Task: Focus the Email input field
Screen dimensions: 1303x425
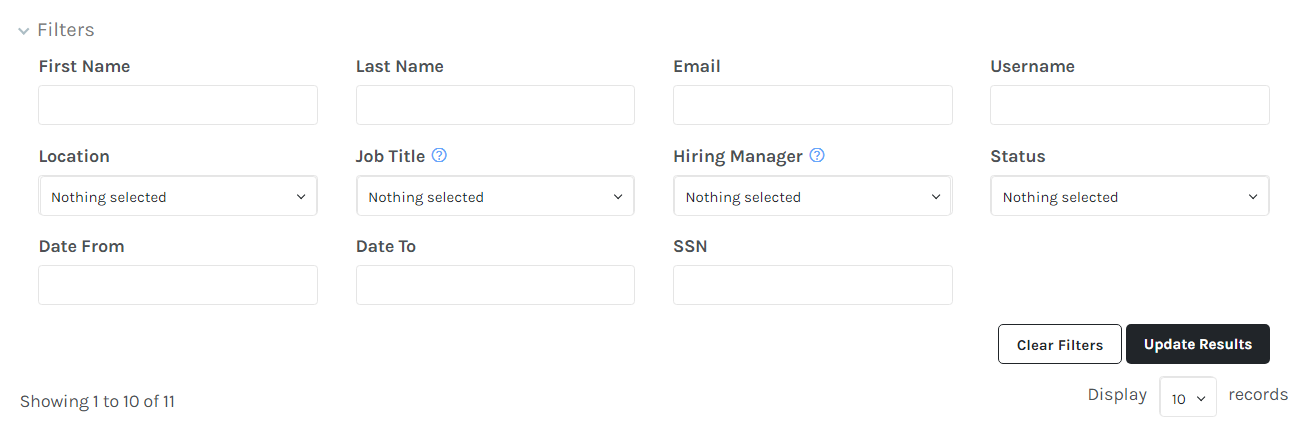Action: 813,105
